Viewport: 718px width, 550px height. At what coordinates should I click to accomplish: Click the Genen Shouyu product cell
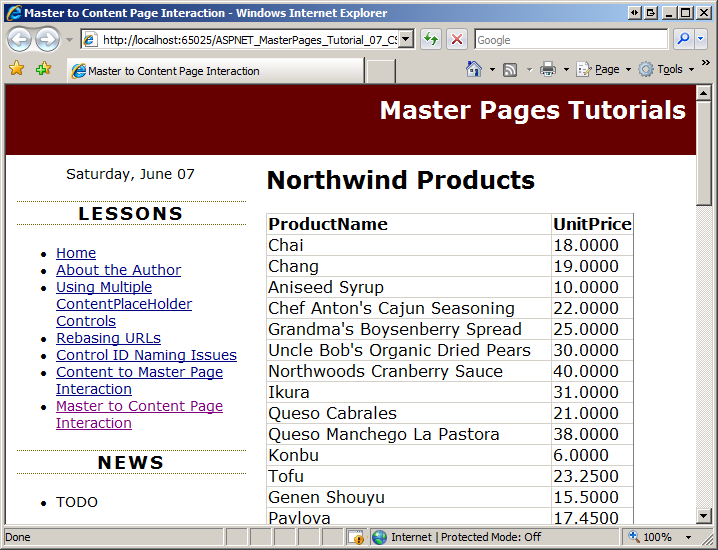[x=409, y=497]
